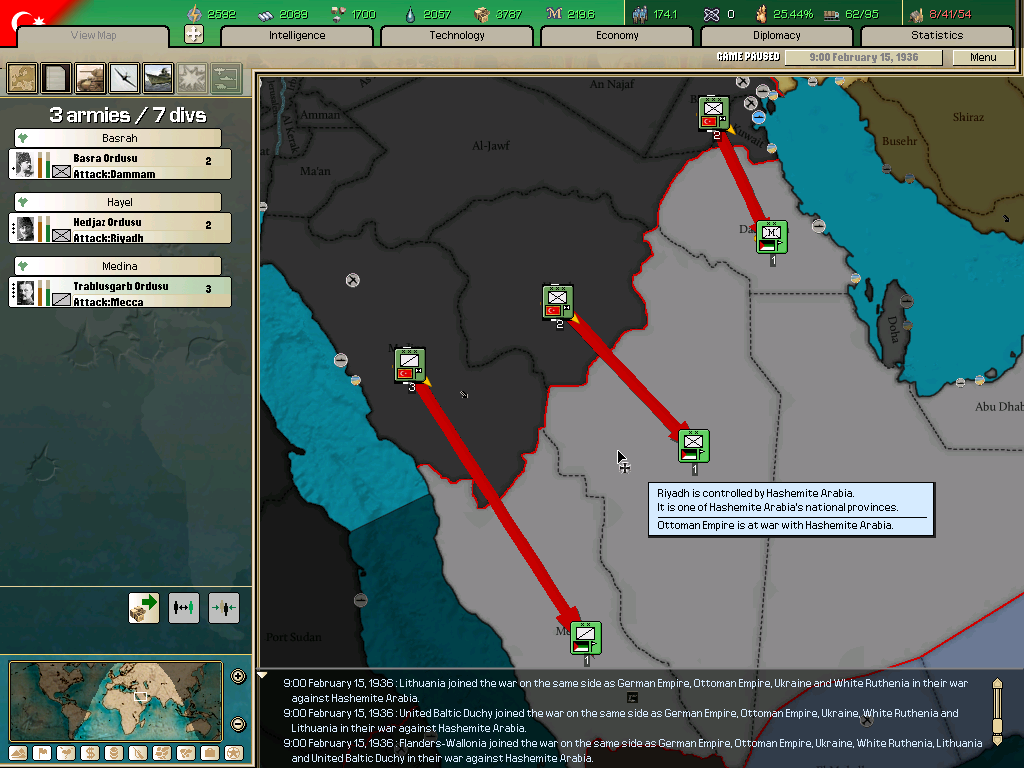Toggle the unit merge arrows control
This screenshot has width=1024, height=768.
pos(224,607)
